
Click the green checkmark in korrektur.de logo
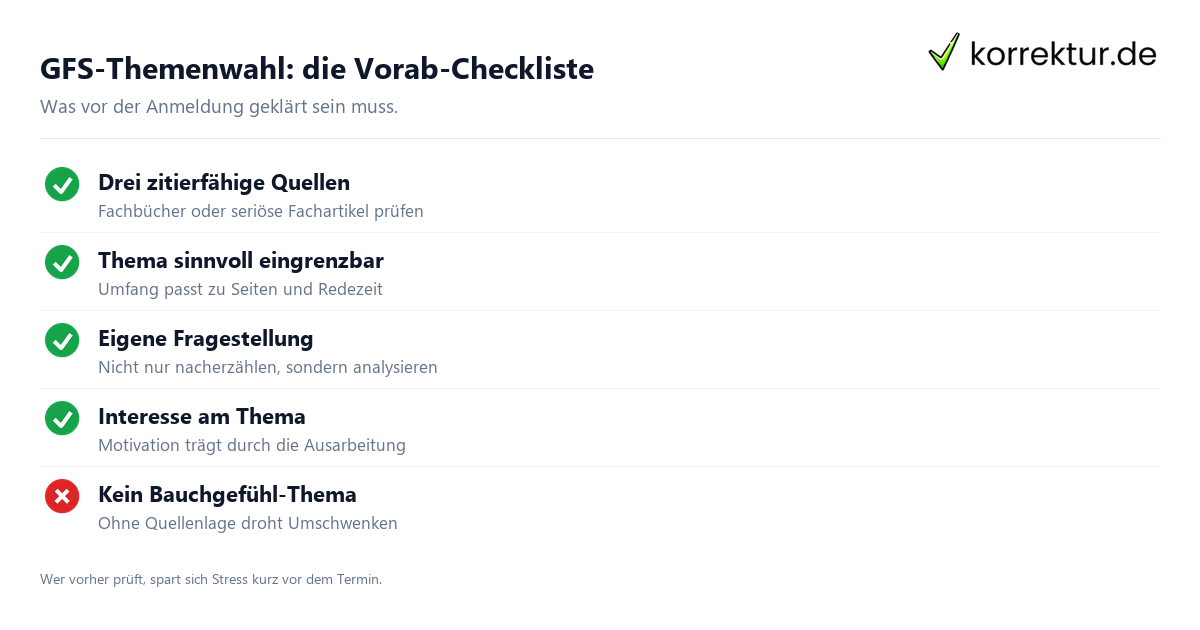pos(944,51)
